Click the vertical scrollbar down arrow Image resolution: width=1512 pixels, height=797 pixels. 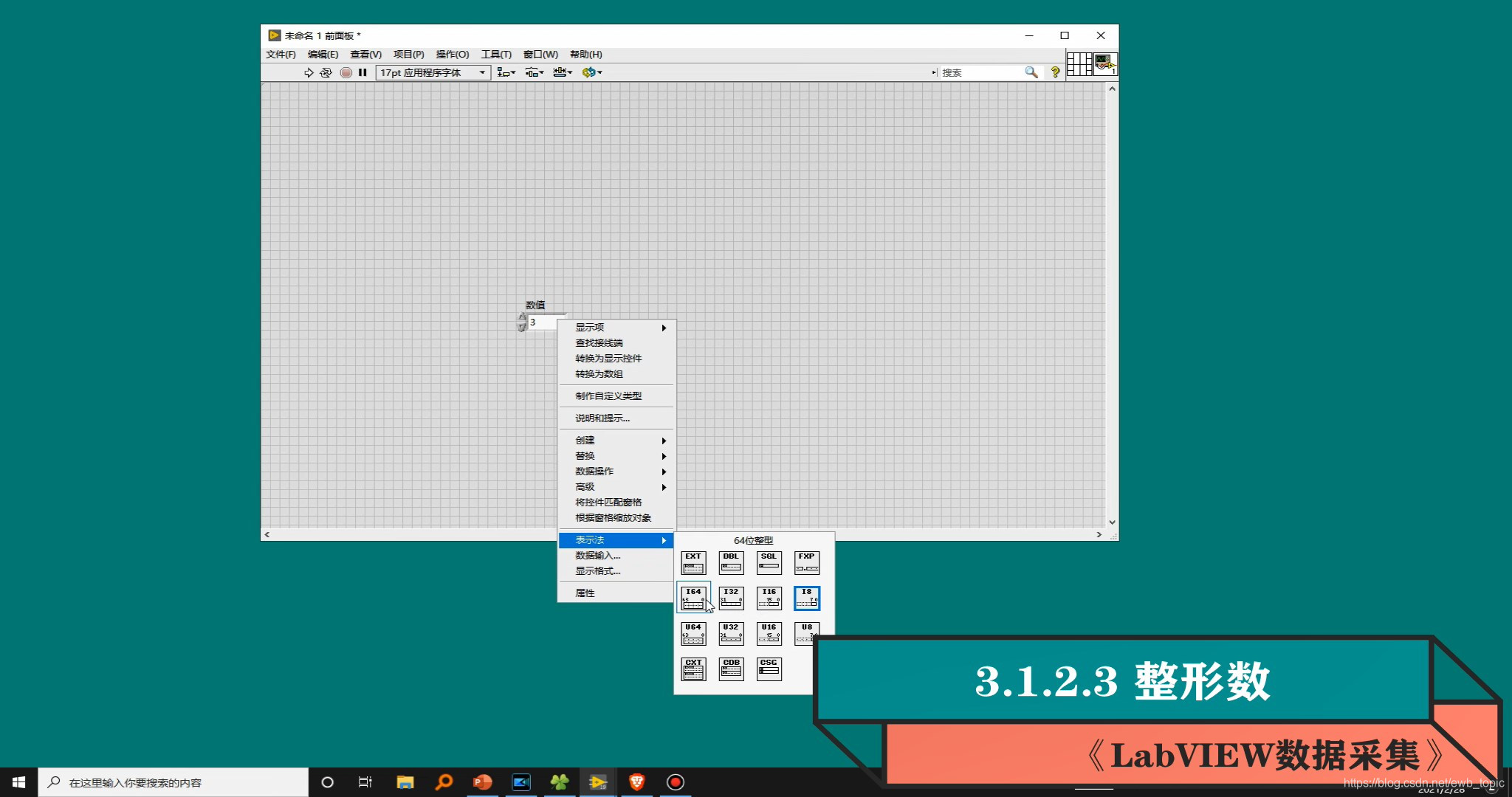[x=1112, y=522]
